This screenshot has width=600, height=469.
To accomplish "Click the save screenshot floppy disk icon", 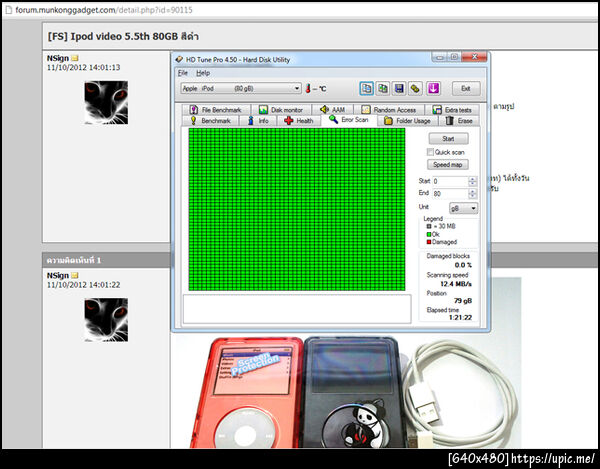I will (399, 88).
